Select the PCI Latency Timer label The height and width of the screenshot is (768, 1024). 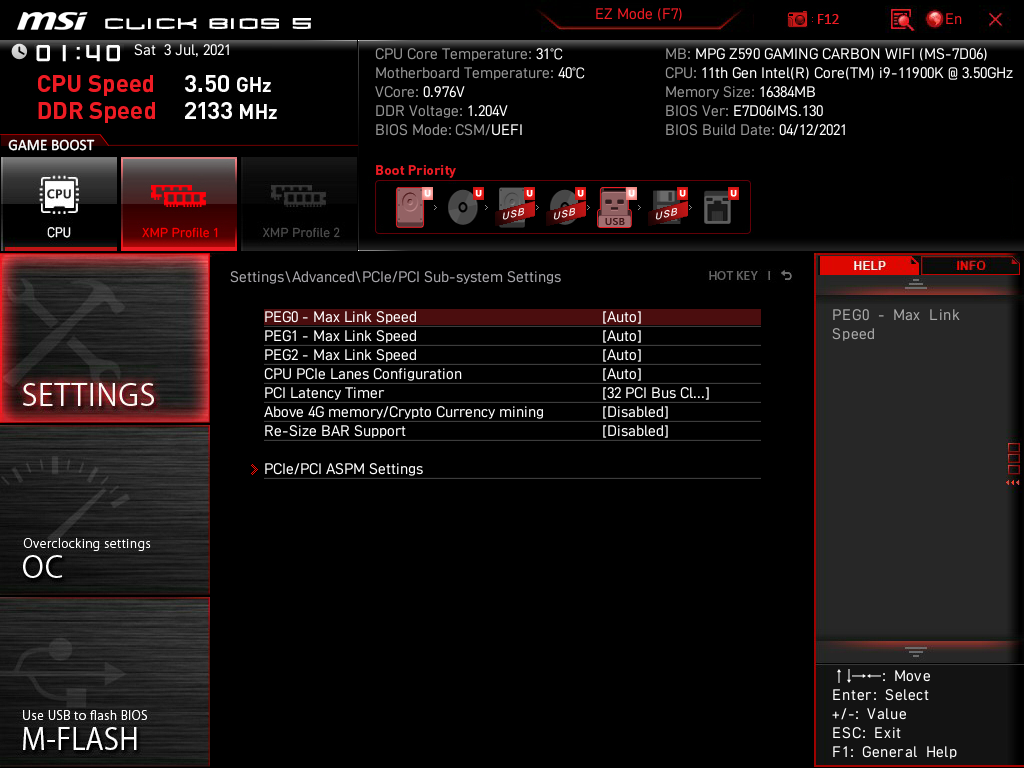click(x=324, y=392)
